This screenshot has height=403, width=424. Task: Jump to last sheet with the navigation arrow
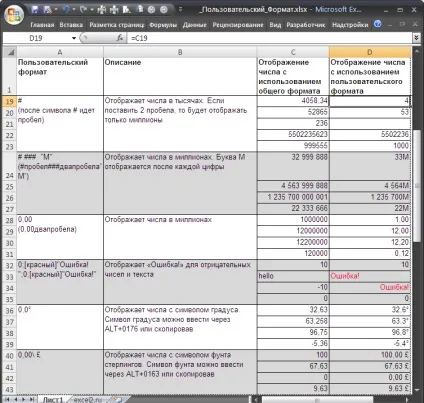point(32,399)
